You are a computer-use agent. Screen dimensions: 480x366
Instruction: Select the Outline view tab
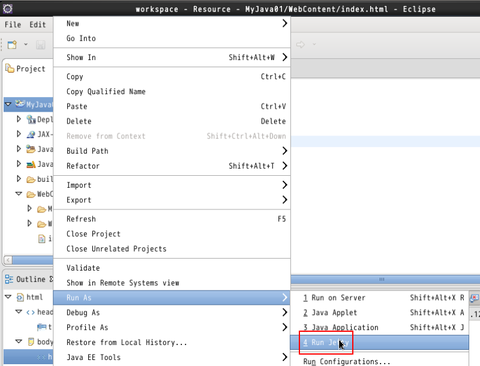pos(29,279)
